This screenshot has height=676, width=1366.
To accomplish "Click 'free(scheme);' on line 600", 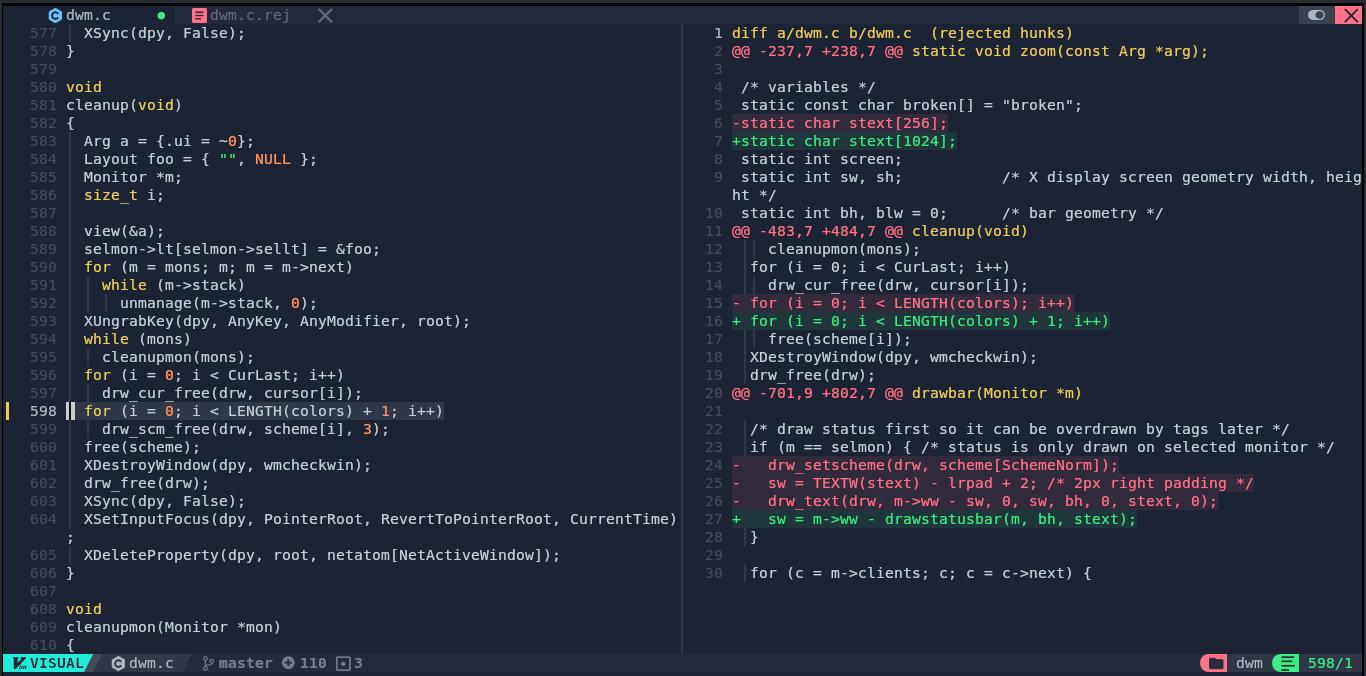I will point(142,447).
